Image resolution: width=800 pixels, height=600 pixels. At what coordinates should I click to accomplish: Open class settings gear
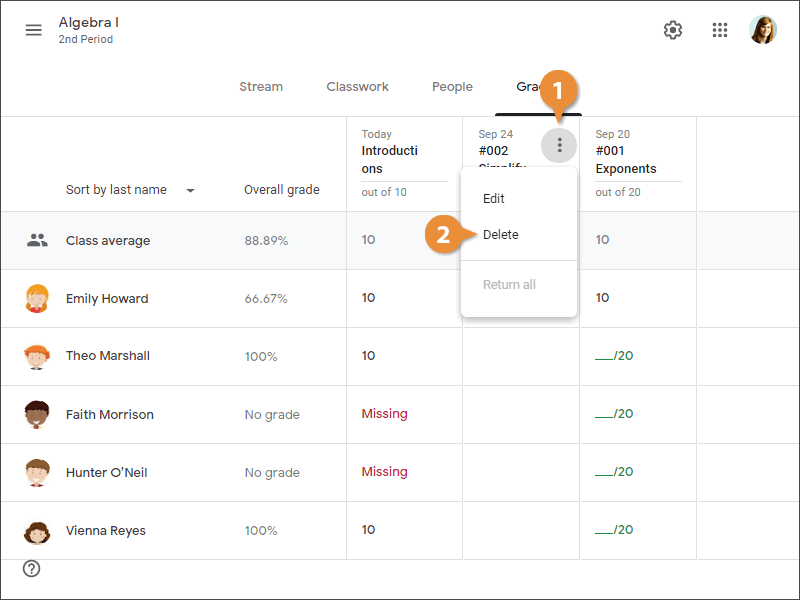(x=673, y=30)
